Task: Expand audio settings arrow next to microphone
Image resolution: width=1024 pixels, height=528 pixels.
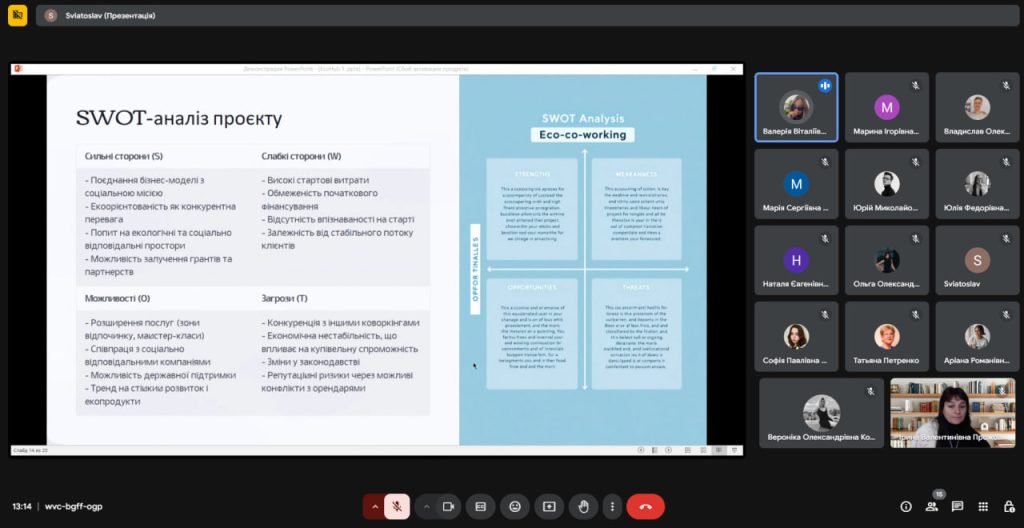Action: coord(375,506)
